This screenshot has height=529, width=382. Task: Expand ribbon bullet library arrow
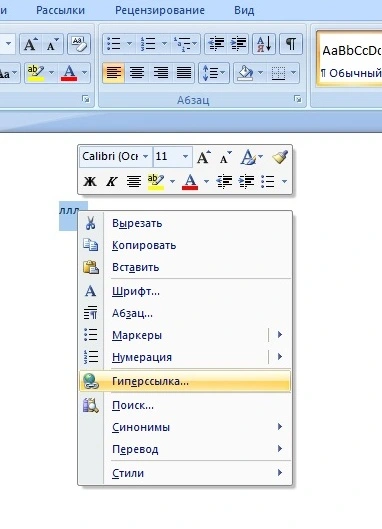130,44
